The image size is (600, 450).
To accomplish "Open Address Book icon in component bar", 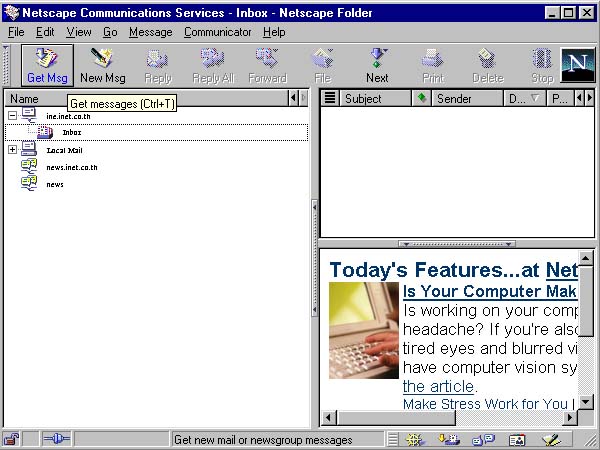I will pyautogui.click(x=517, y=440).
